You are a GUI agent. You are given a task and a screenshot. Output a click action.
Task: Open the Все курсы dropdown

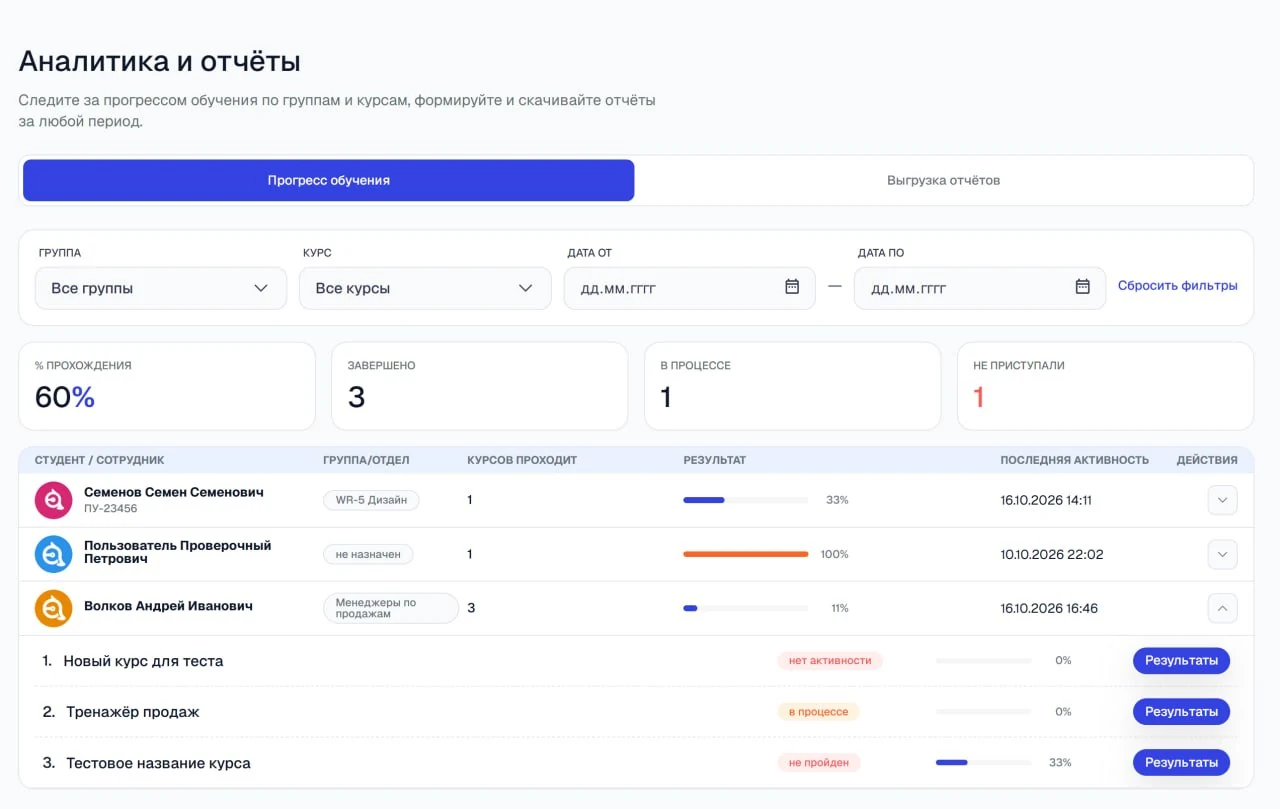425,288
